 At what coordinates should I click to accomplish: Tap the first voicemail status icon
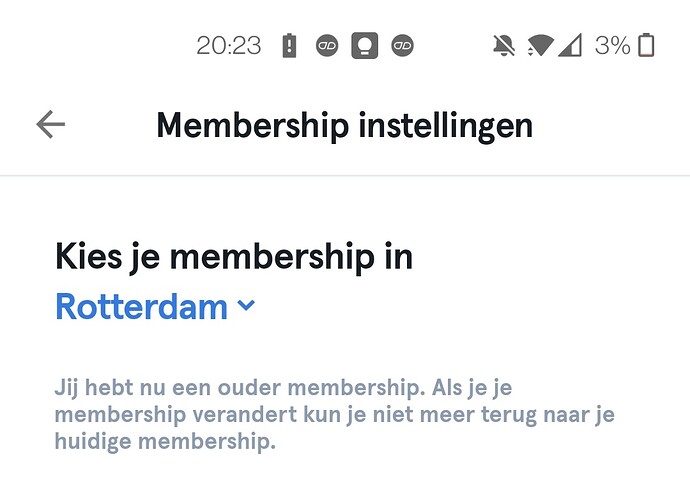327,45
